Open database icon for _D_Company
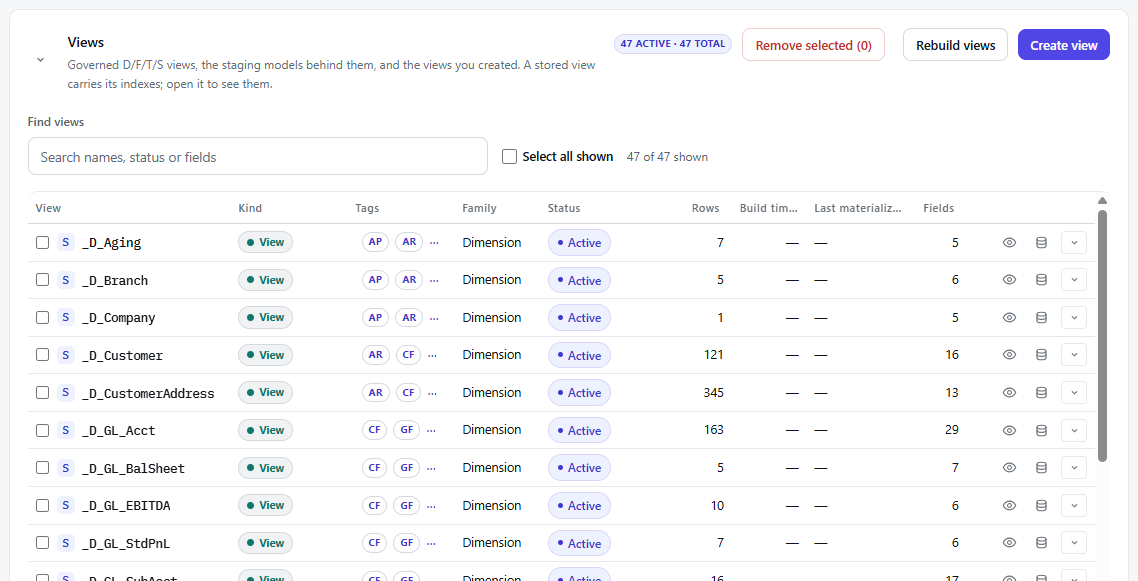The image size is (1138, 581). click(x=1041, y=317)
